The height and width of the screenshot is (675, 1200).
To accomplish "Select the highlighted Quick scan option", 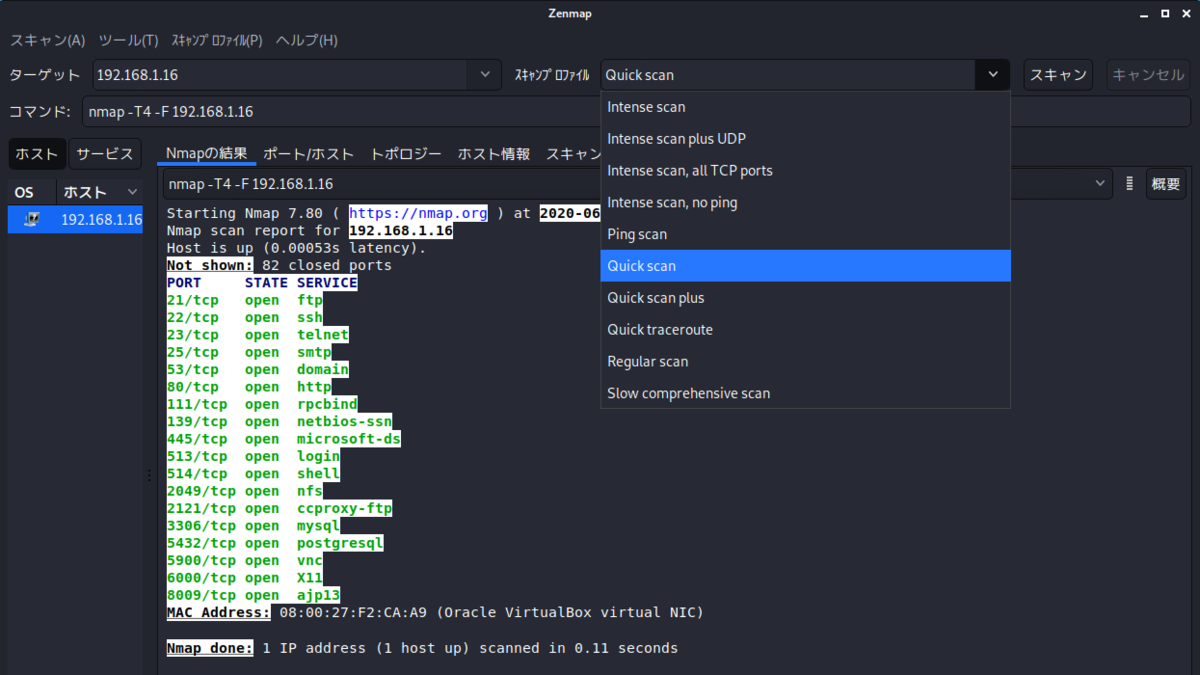I will [805, 266].
